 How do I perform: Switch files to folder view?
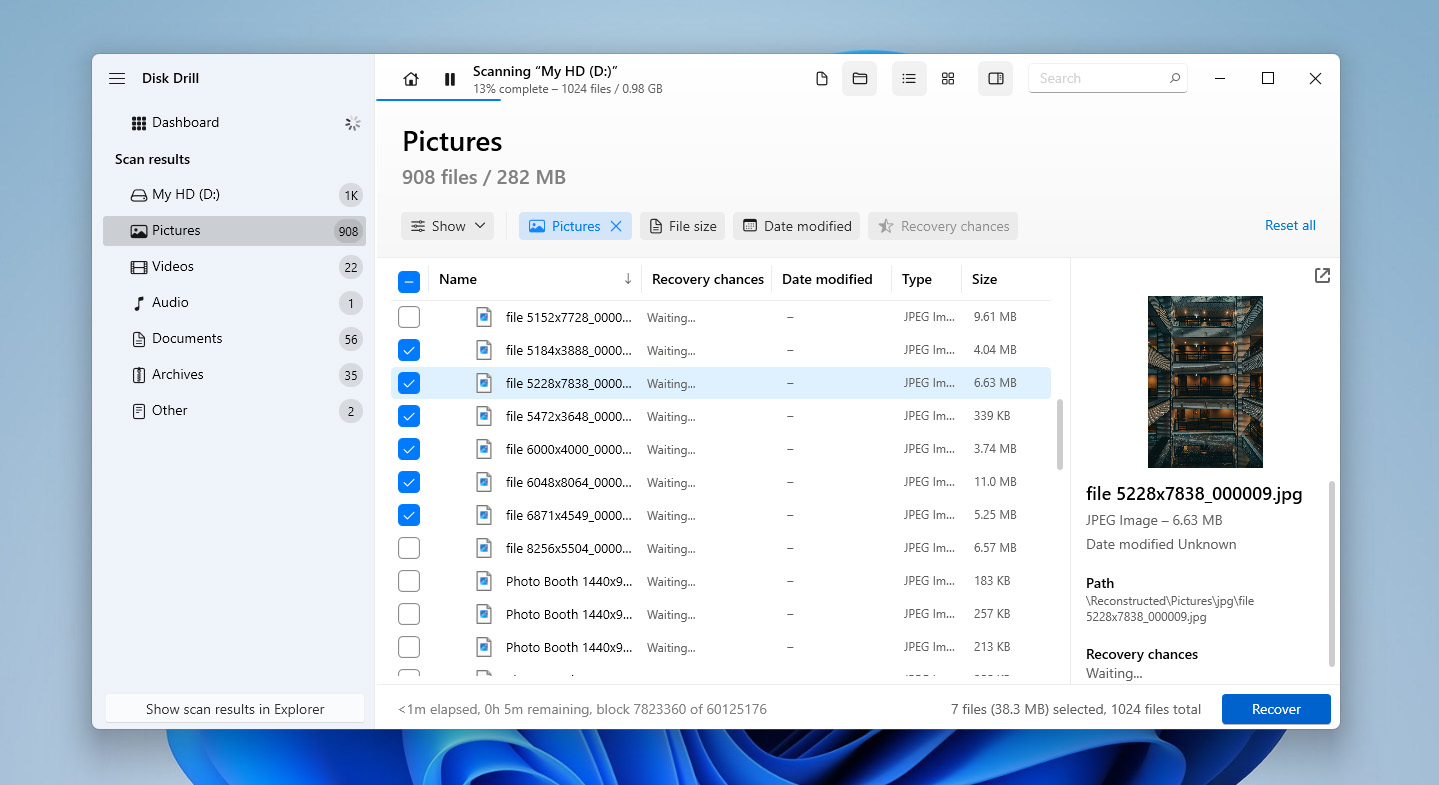coord(859,78)
